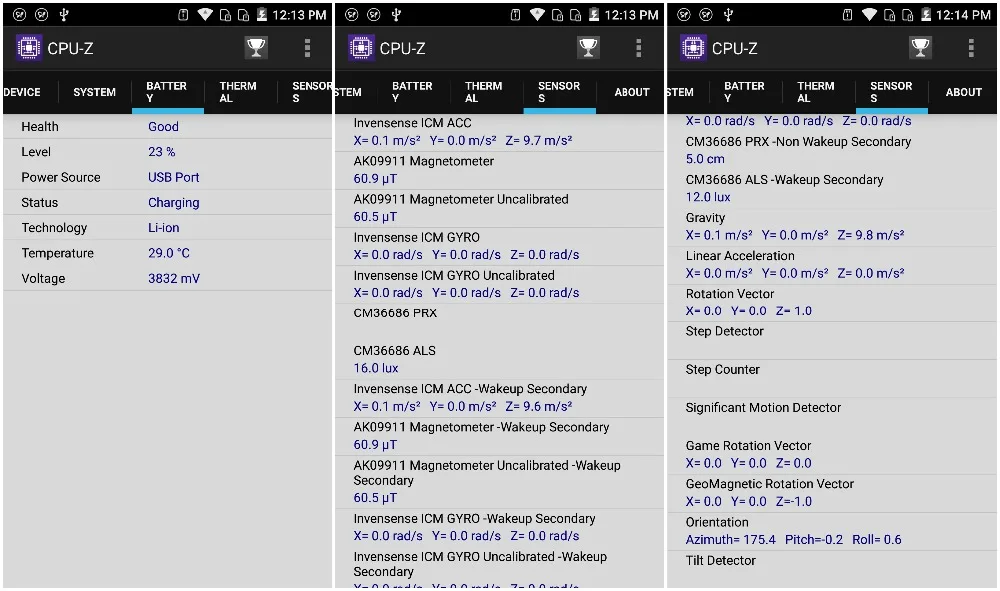Image resolution: width=1000 pixels, height=591 pixels.
Task: Open overflow menu in left screen
Action: (307, 48)
